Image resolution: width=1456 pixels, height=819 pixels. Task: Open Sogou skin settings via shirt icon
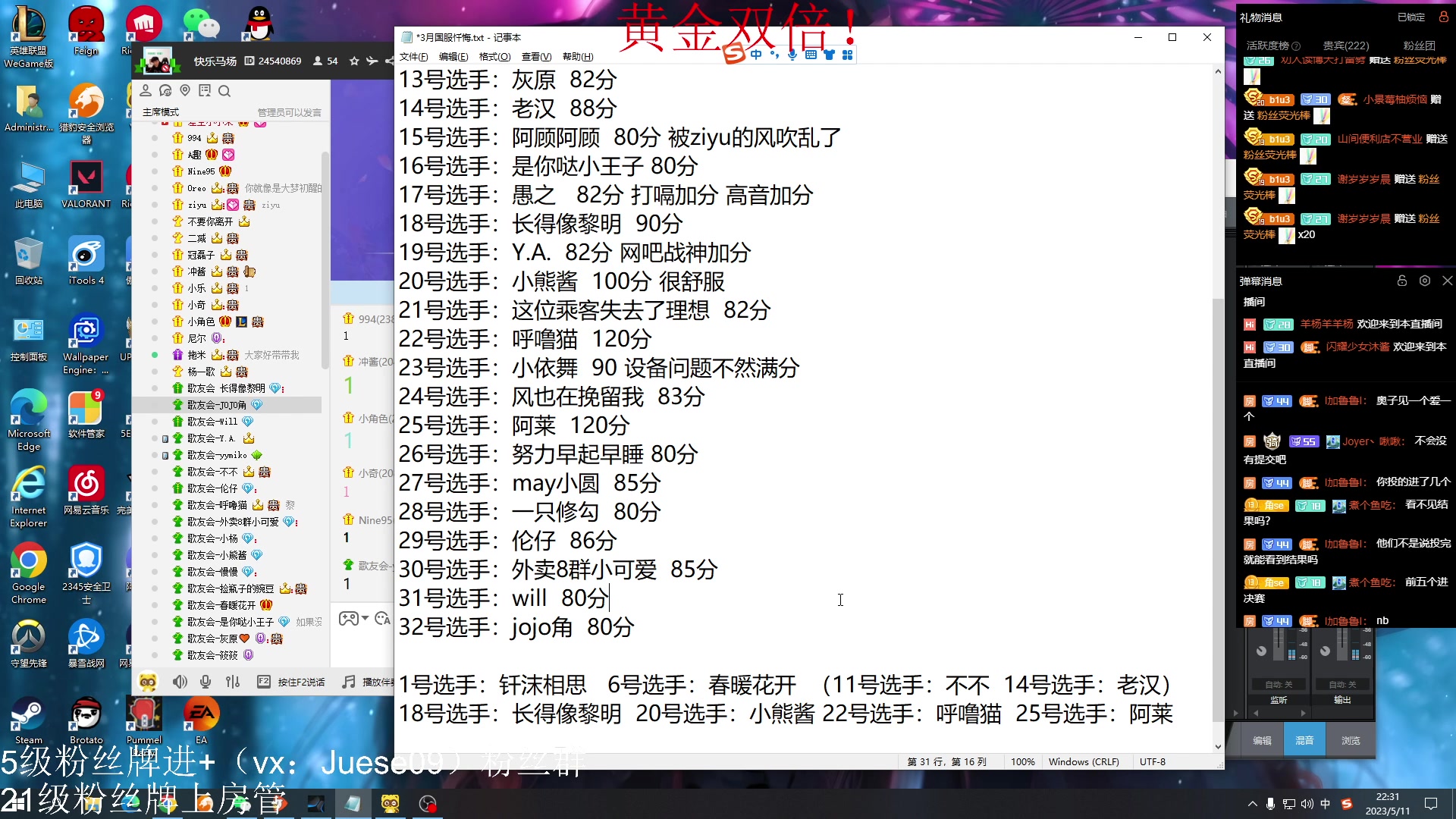[x=829, y=55]
